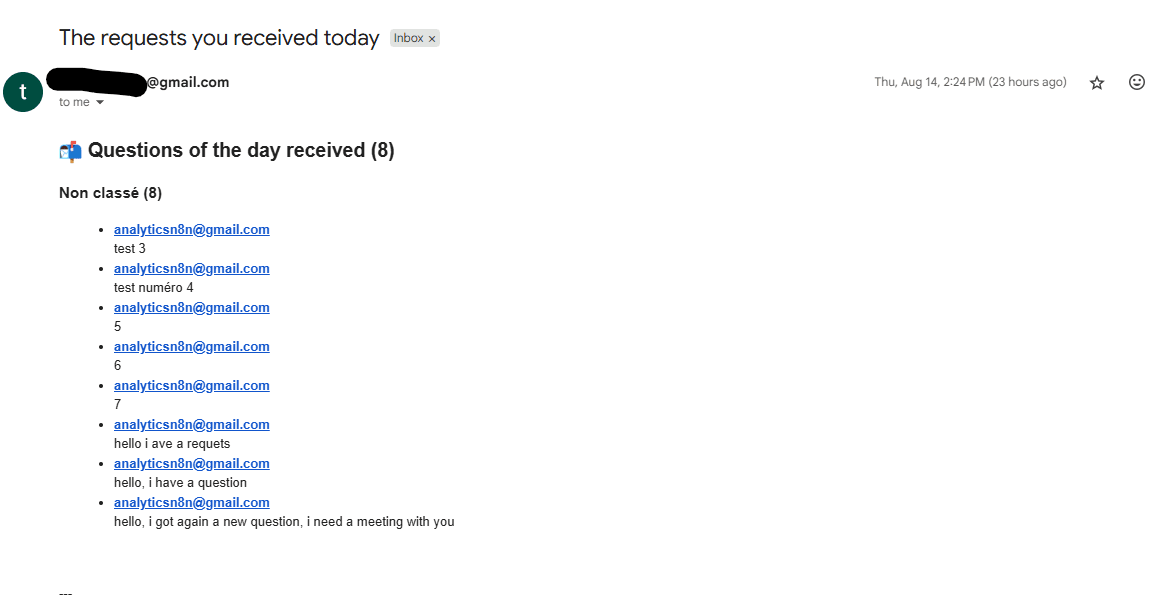The height and width of the screenshot is (596, 1164).
Task: Remove the Inbox label via its x
Action: 432,39
